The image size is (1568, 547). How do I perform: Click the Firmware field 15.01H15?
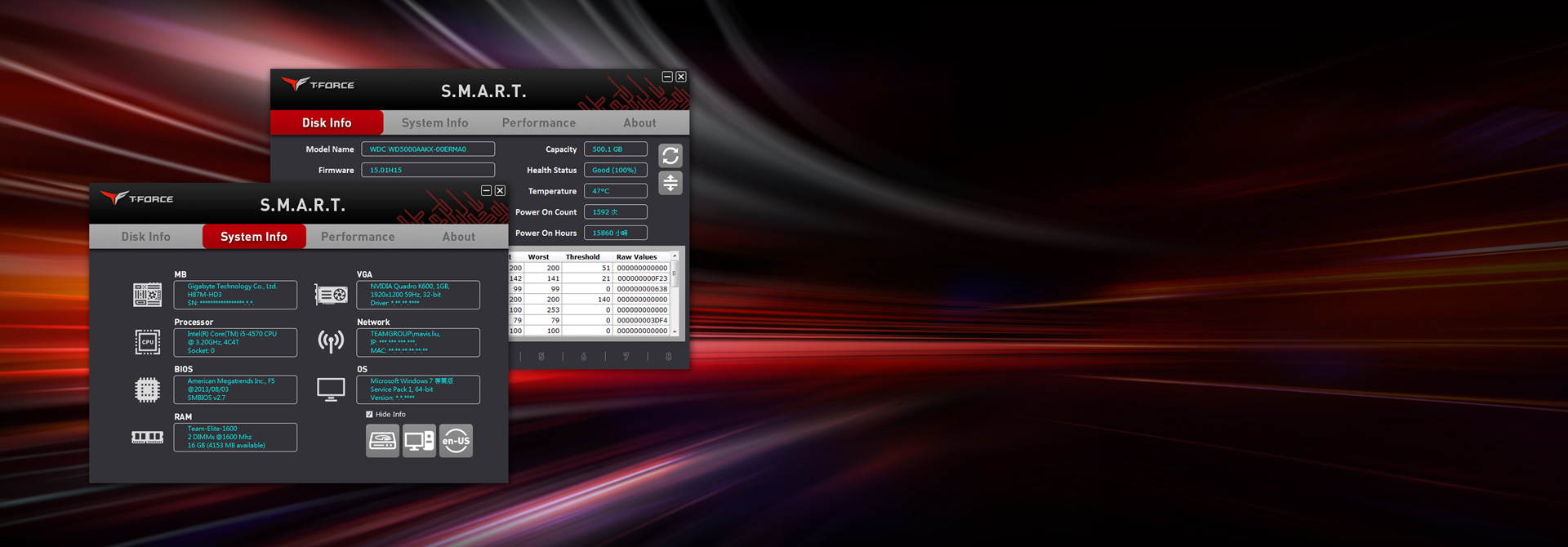tap(428, 170)
